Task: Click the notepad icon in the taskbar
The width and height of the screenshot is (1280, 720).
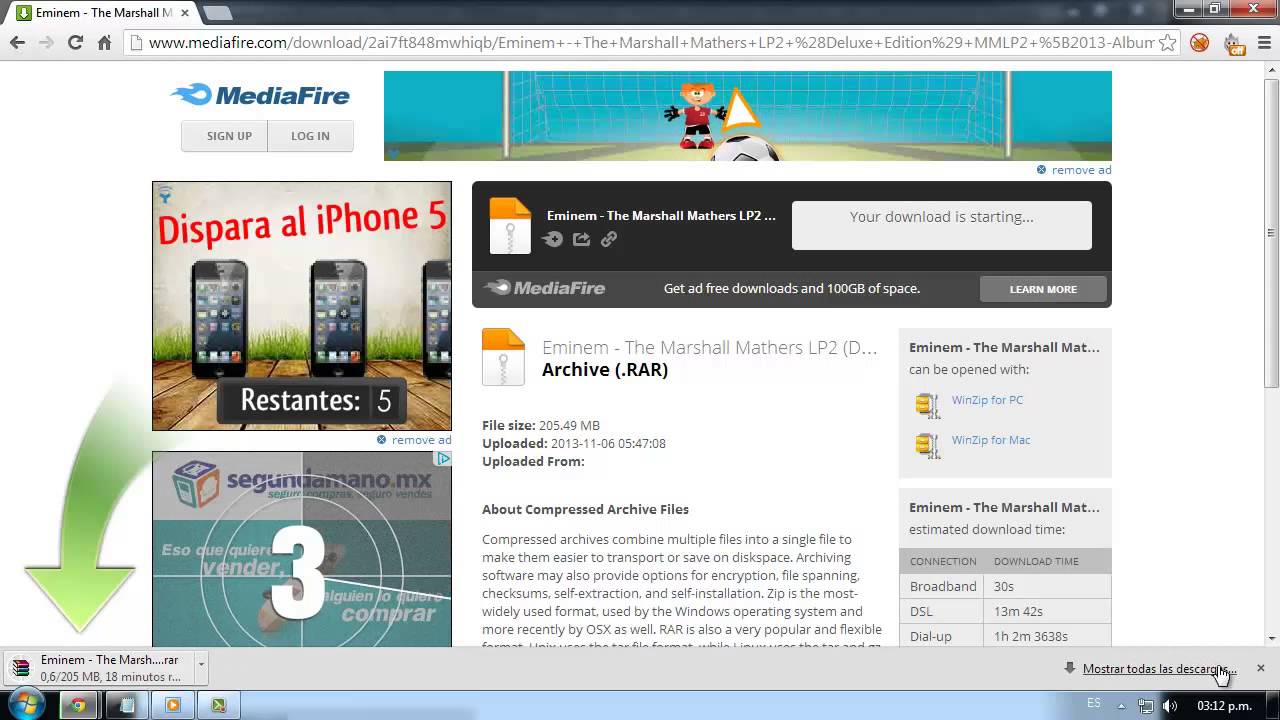Action: pyautogui.click(x=126, y=705)
